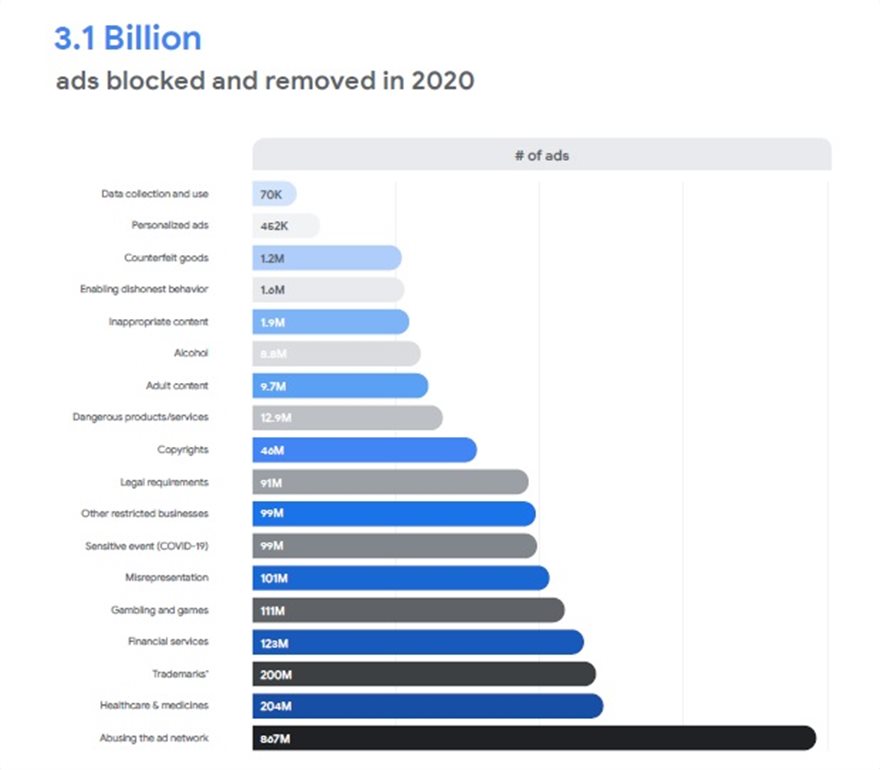Viewport: 880px width, 770px height.
Task: Select the 462K Personalized ads bar
Action: (x=285, y=226)
